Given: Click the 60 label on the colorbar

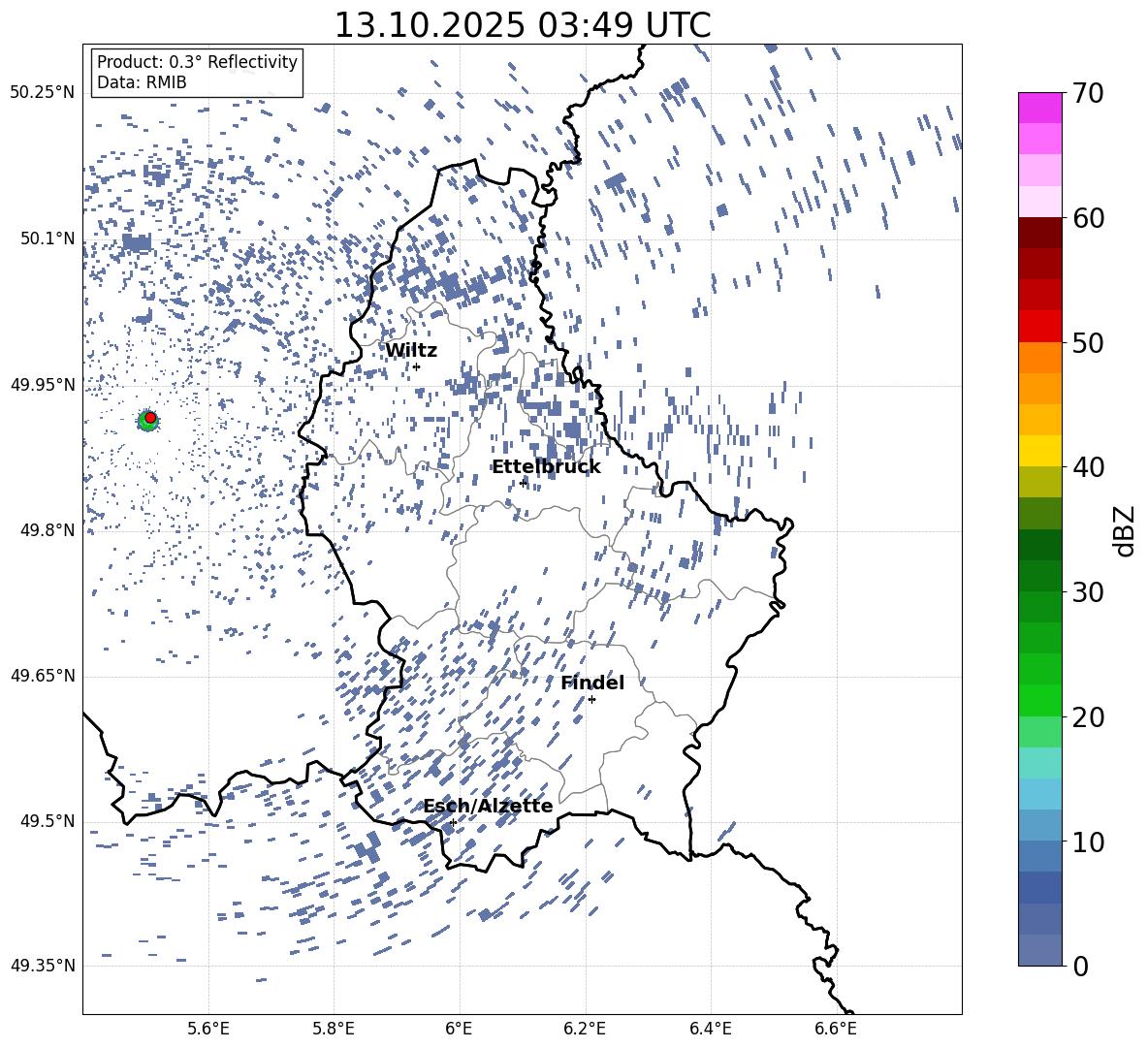Looking at the screenshot, I should click(x=1089, y=218).
